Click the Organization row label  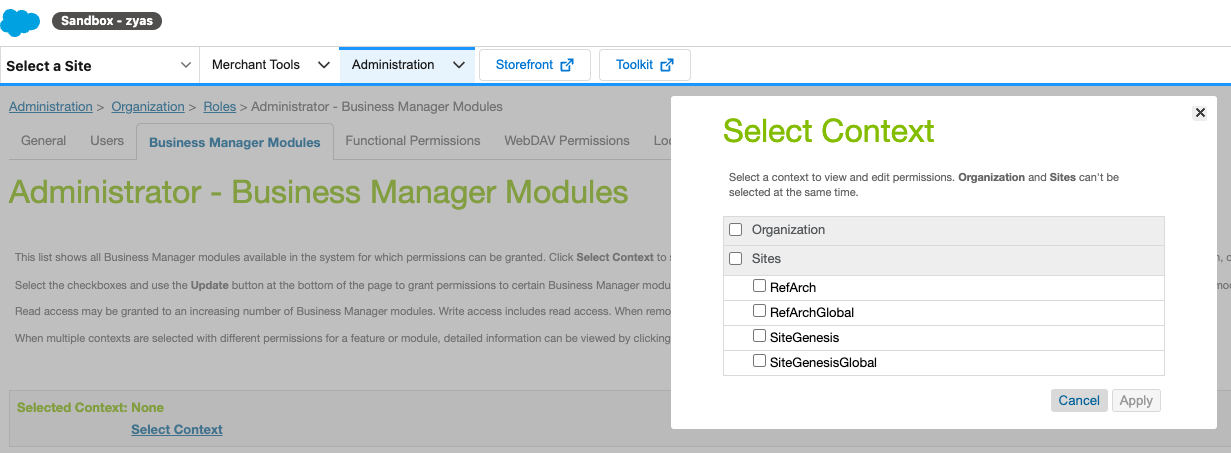coord(788,230)
